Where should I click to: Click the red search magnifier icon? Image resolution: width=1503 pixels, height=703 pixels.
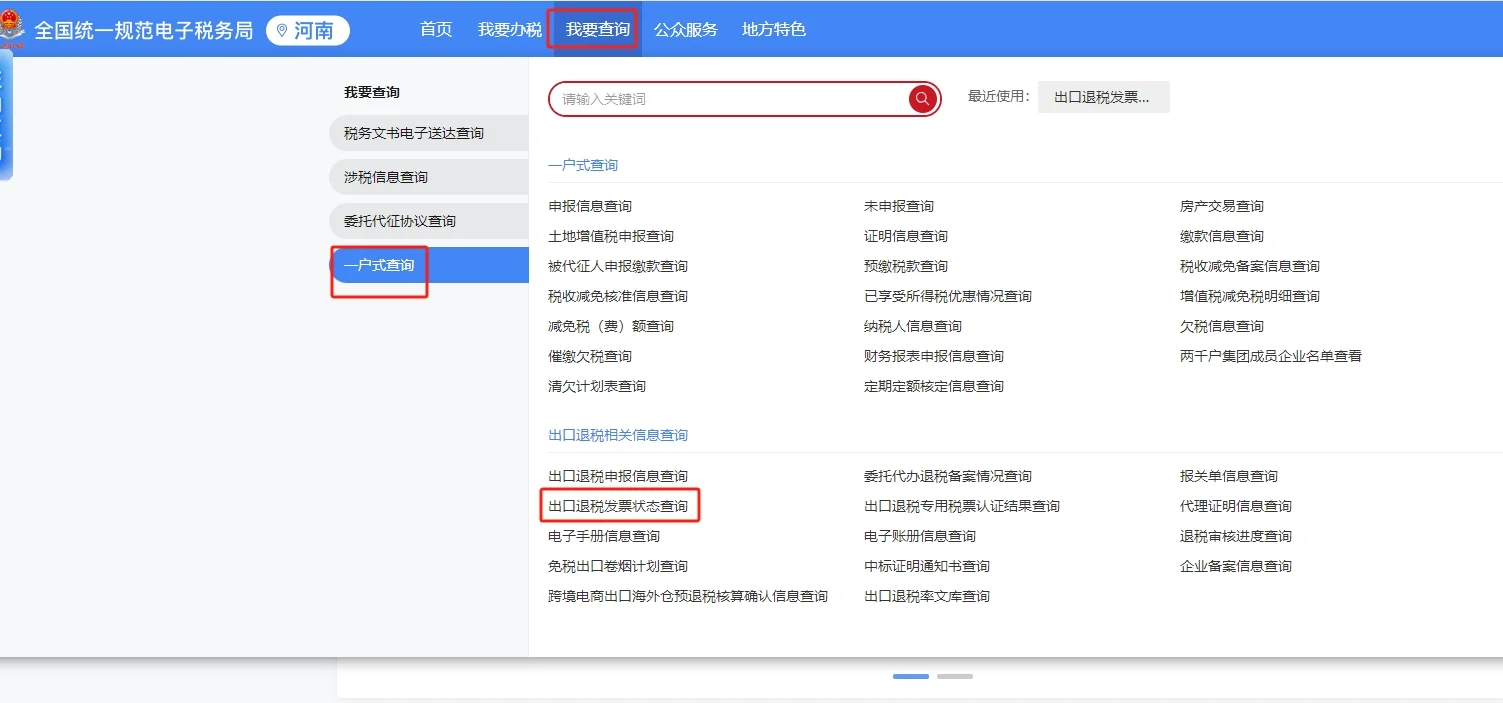tap(921, 99)
